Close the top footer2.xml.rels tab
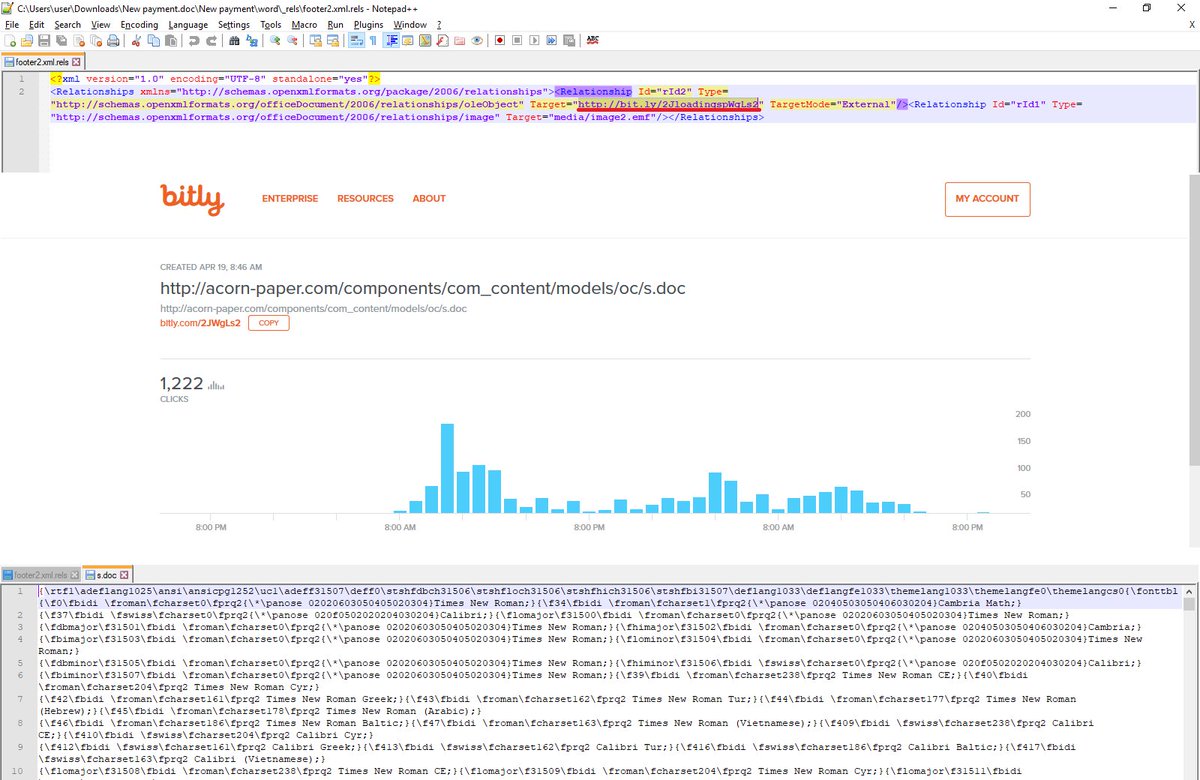Screen dimensions: 1200x780 pyautogui.click(x=76, y=62)
